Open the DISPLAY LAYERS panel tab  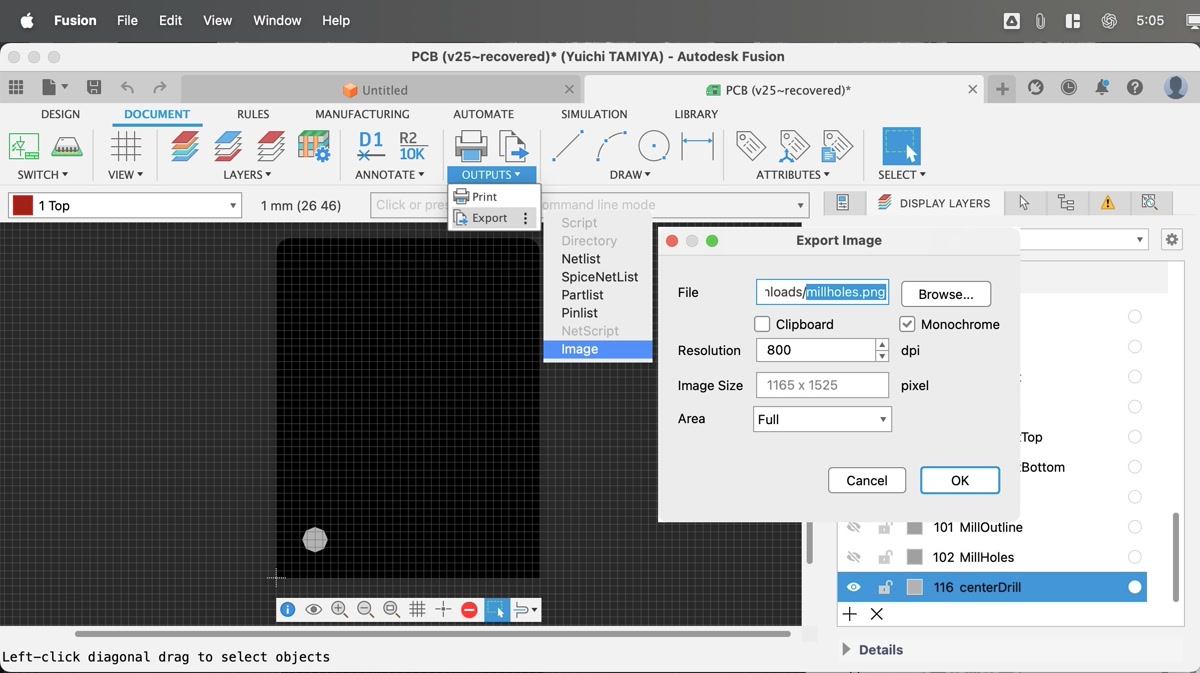point(934,203)
